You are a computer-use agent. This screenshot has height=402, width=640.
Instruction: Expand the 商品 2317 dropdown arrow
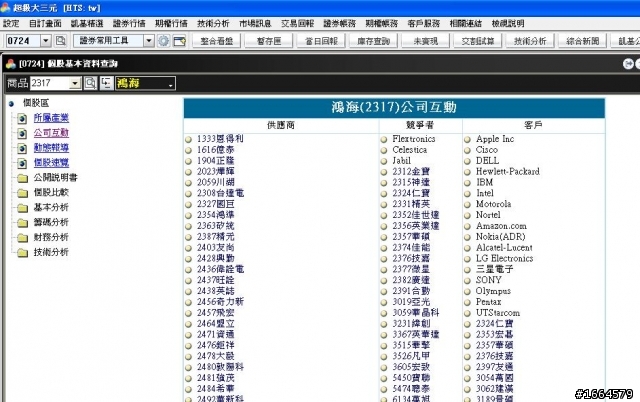(x=75, y=83)
